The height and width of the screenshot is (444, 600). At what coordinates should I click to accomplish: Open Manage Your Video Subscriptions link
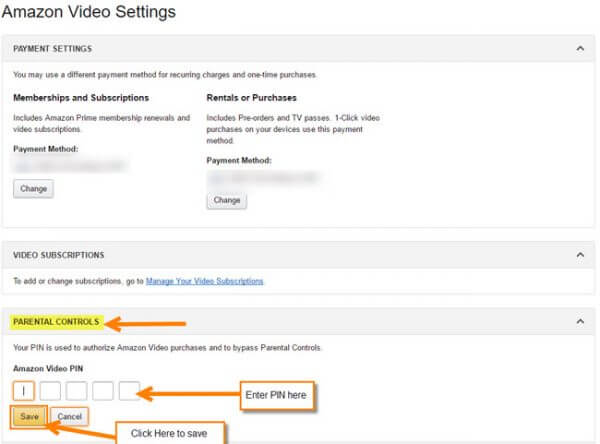(205, 281)
